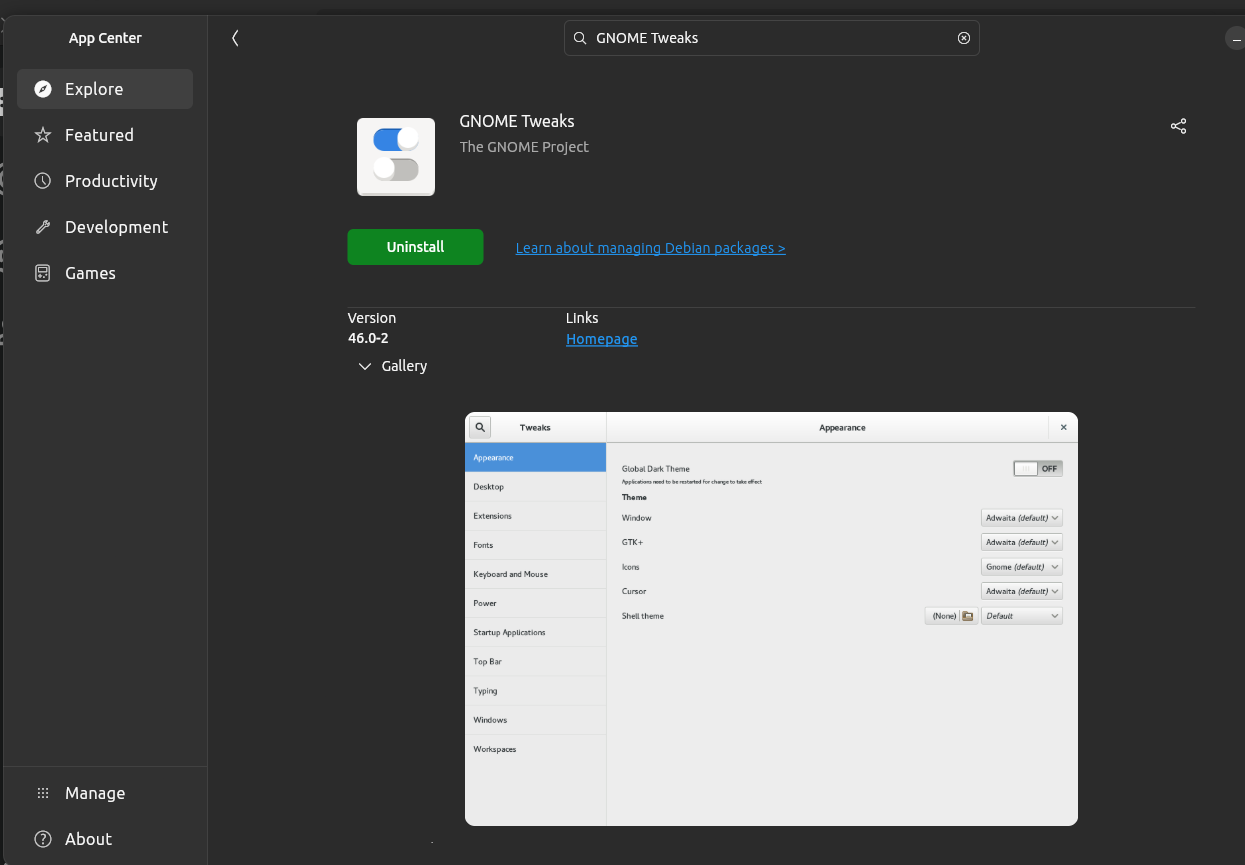Open the About page

click(105, 839)
